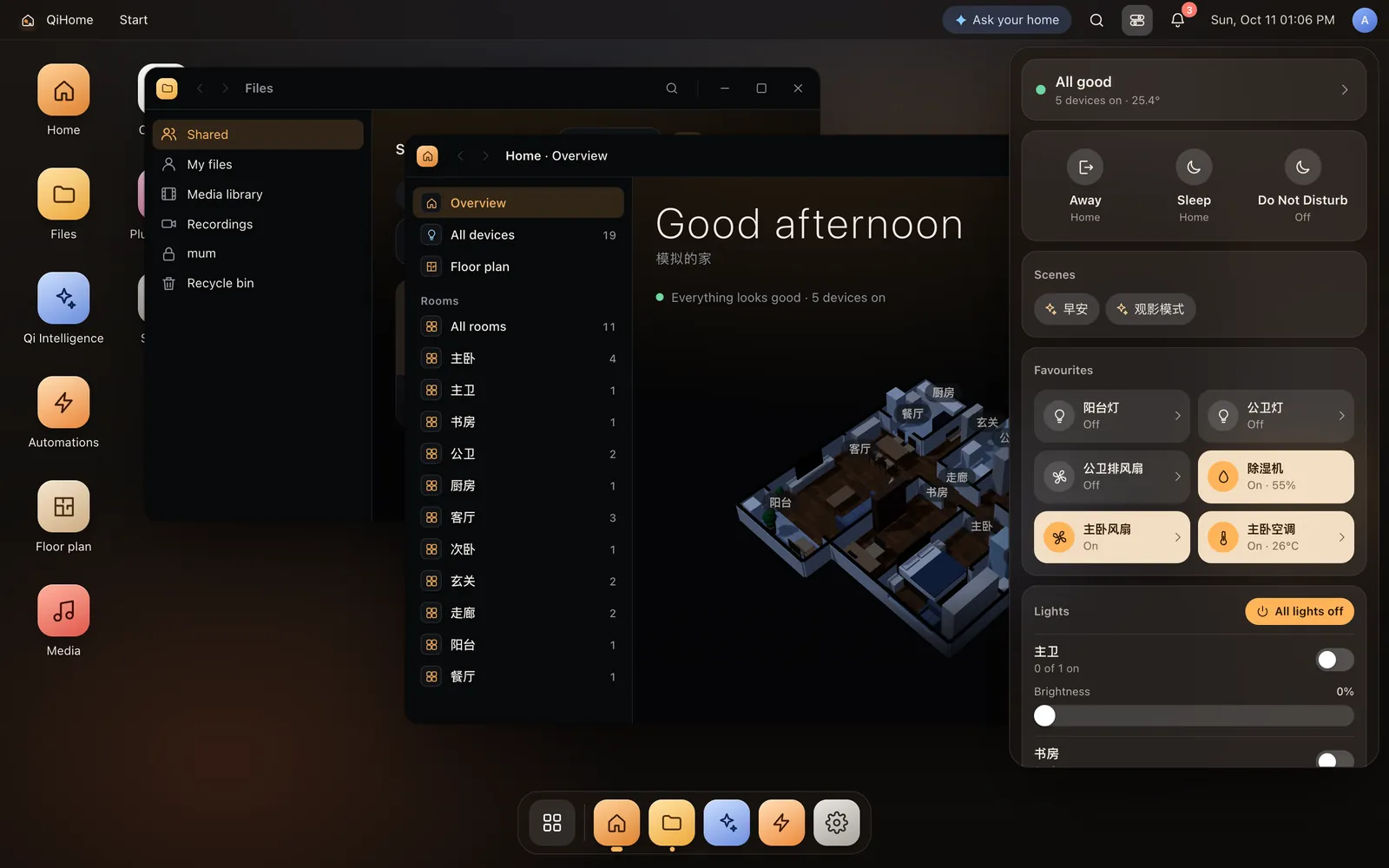1389x868 pixels.
Task: Click the All lights off button
Action: click(x=1300, y=611)
